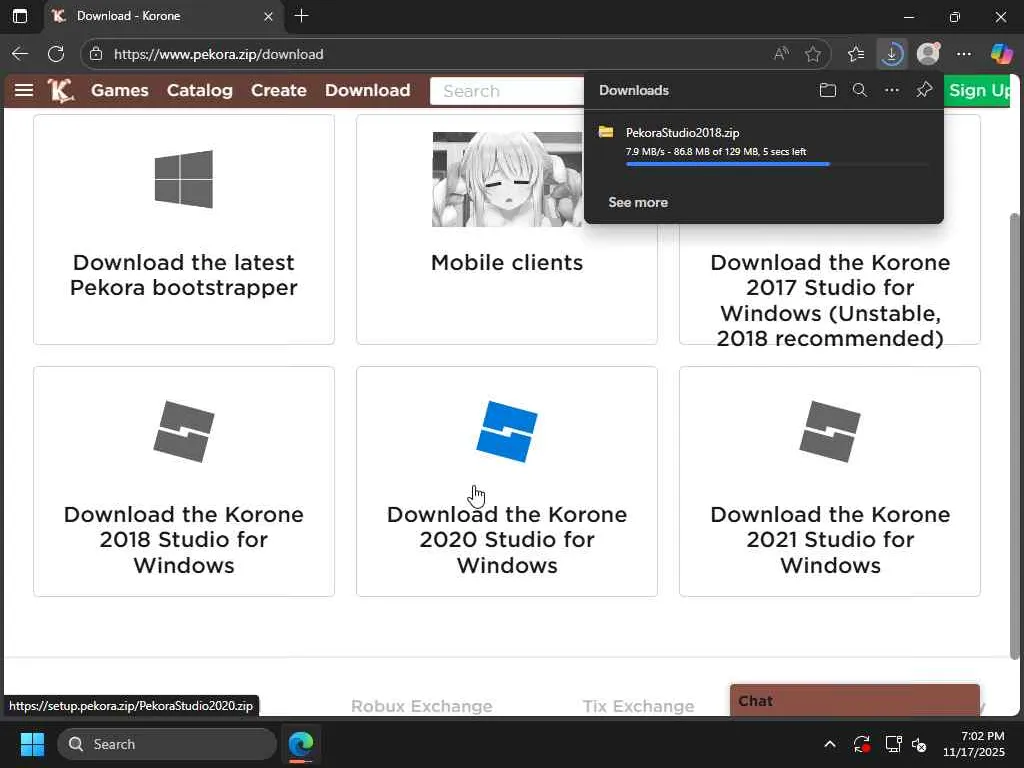This screenshot has height=768, width=1024.
Task: Show hidden system tray icons
Action: [829, 744]
